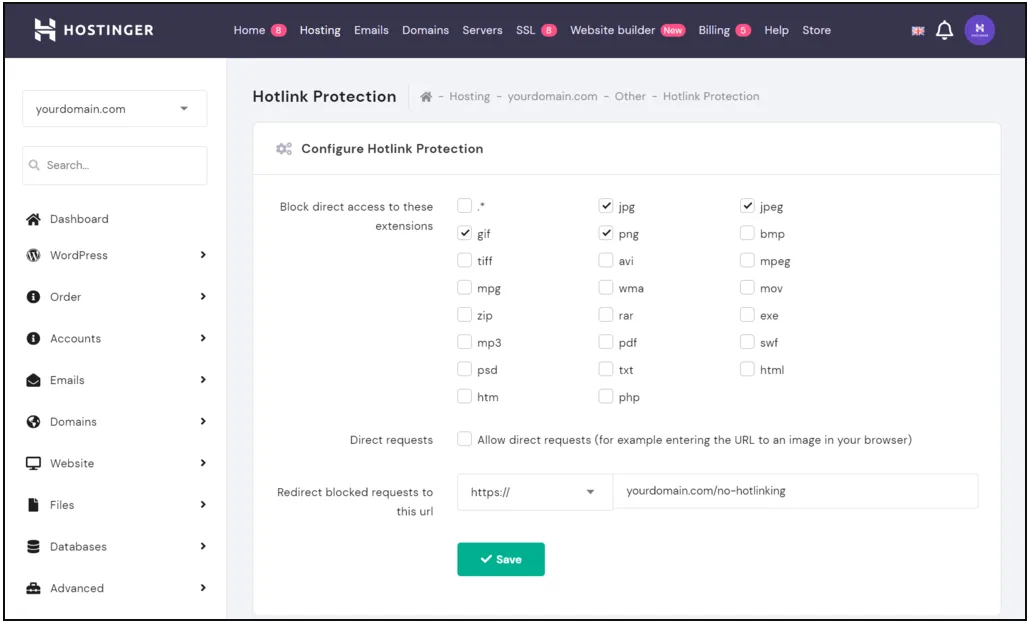Image resolution: width=1030 pixels, height=623 pixels.
Task: Click the Domains globe icon in sidebar
Action: click(x=33, y=422)
